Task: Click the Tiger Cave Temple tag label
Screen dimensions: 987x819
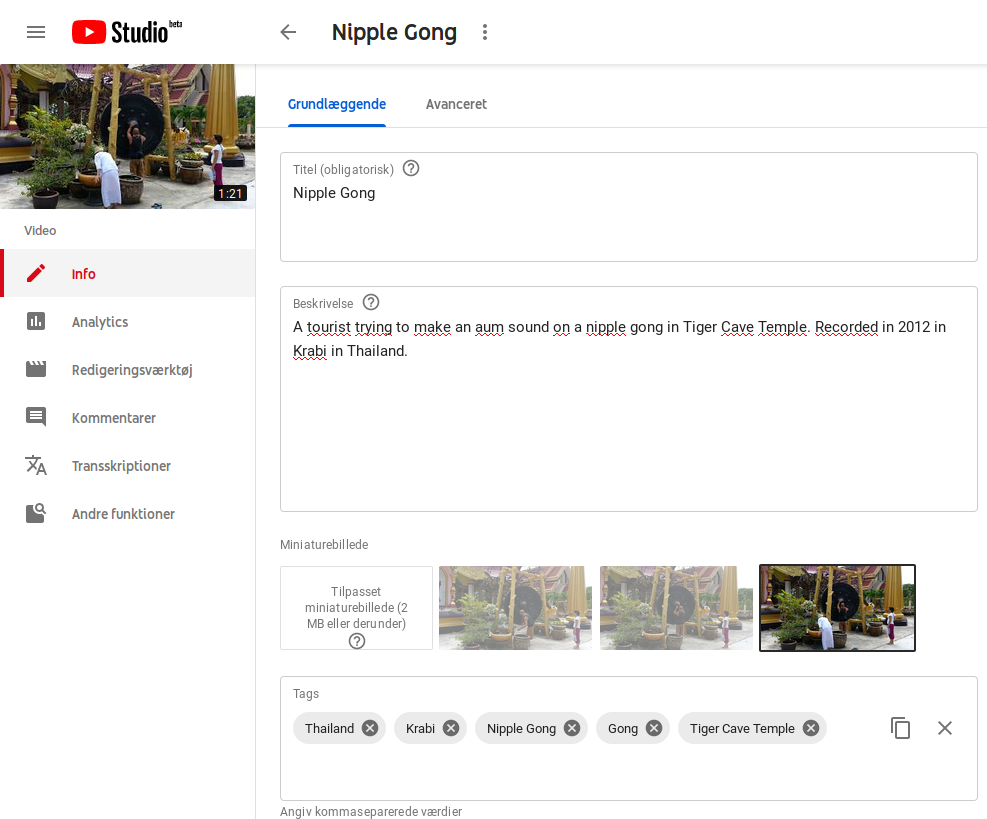Action: point(742,728)
